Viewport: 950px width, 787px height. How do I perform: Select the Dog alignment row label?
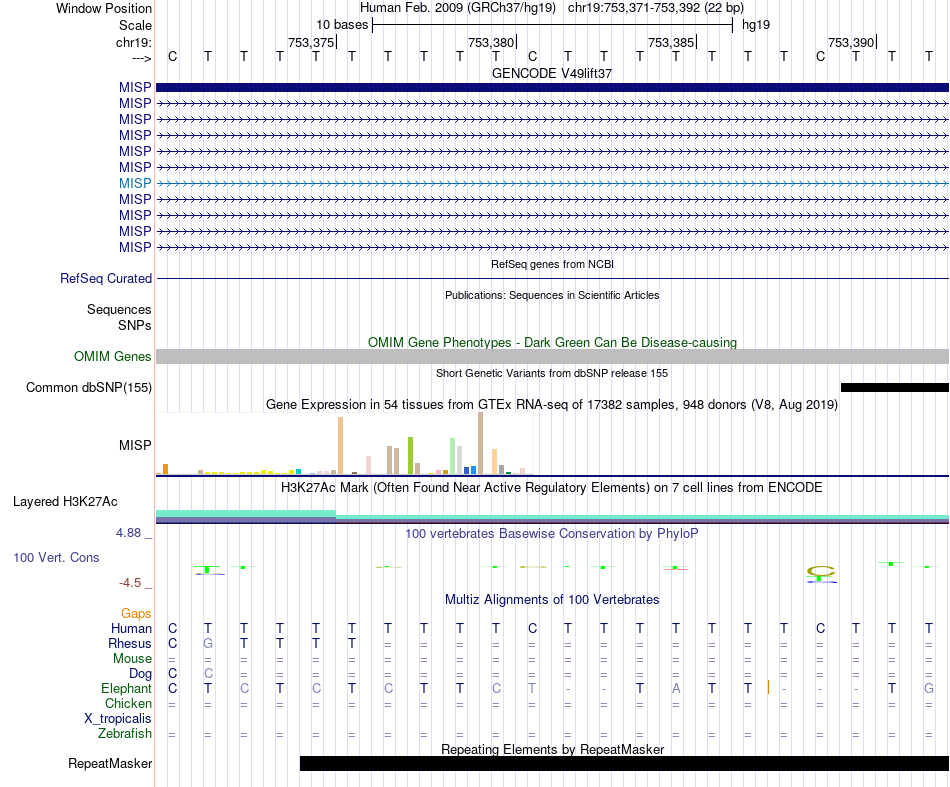pyautogui.click(x=140, y=674)
